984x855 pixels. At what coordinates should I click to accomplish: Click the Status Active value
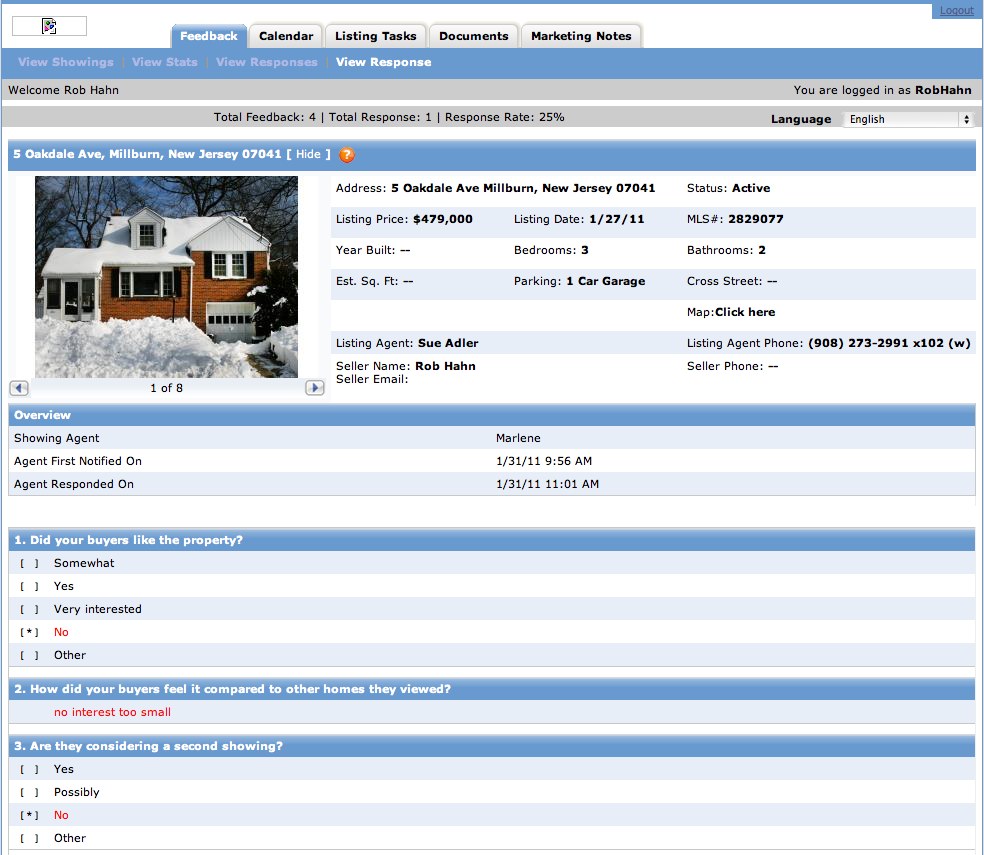point(751,188)
